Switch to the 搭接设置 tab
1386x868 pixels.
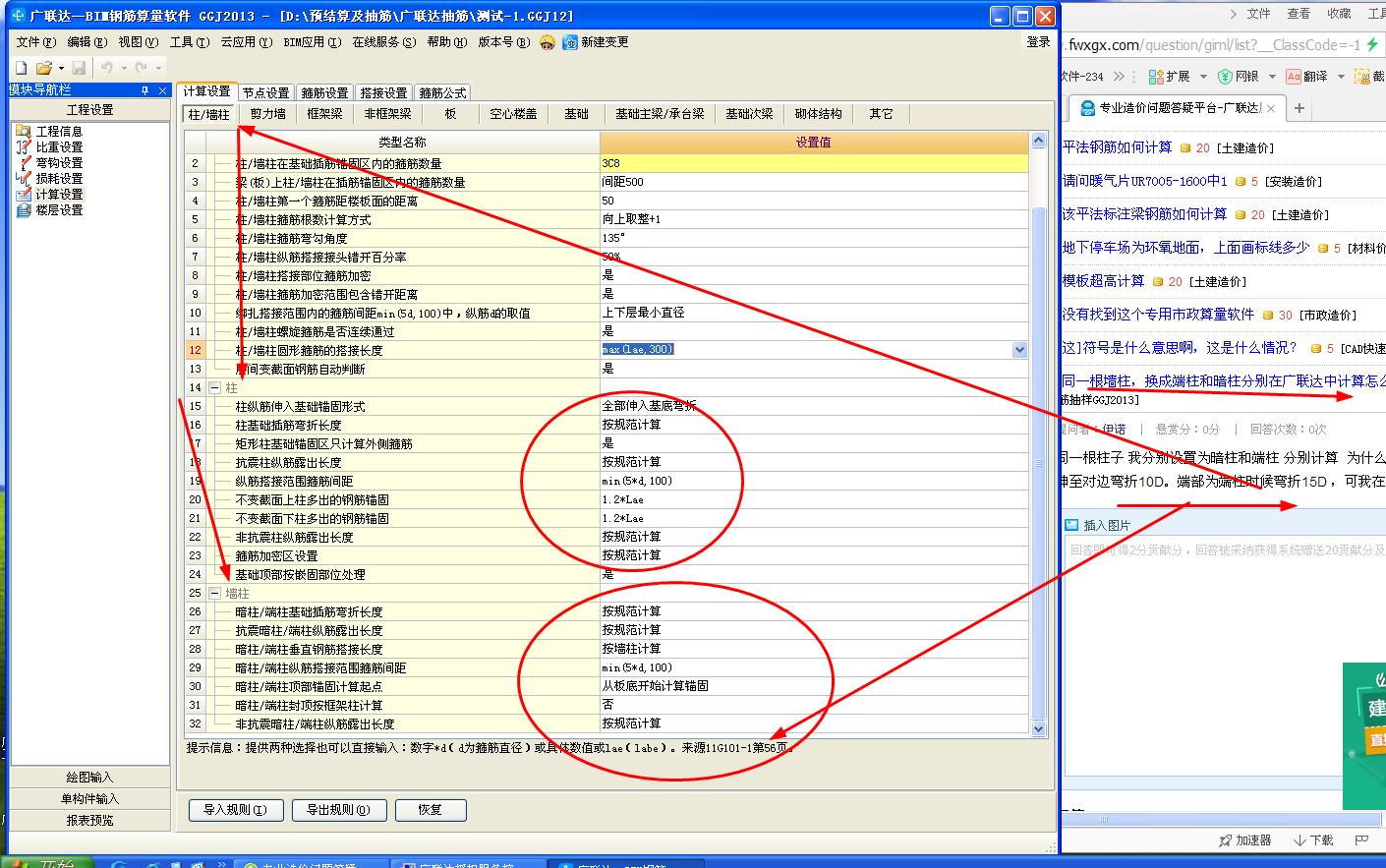pos(384,92)
